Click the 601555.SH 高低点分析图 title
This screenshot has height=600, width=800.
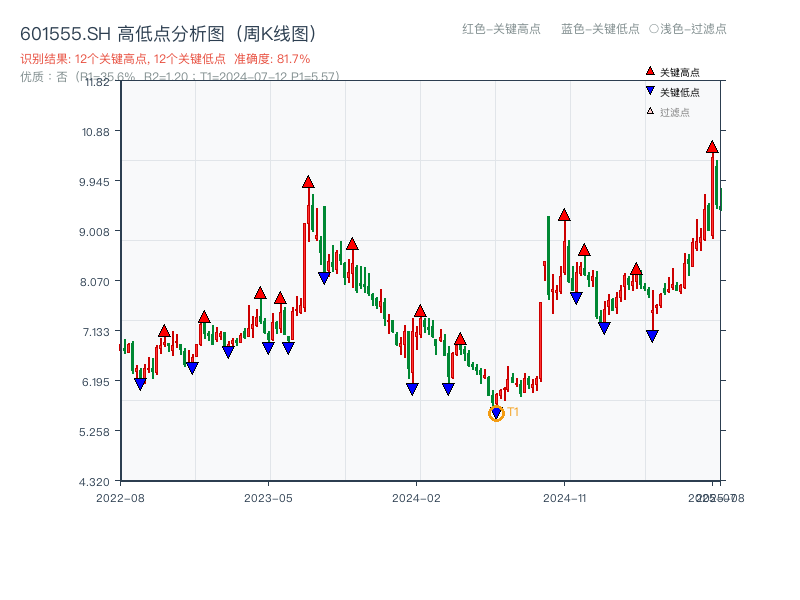click(169, 34)
